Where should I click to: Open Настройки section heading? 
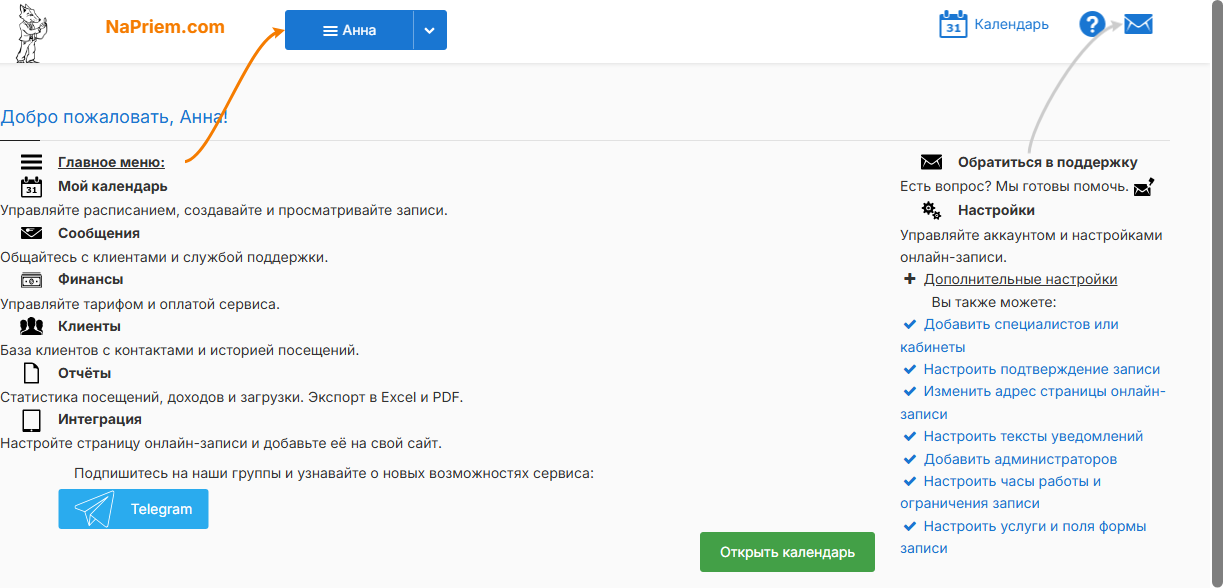click(x=996, y=210)
